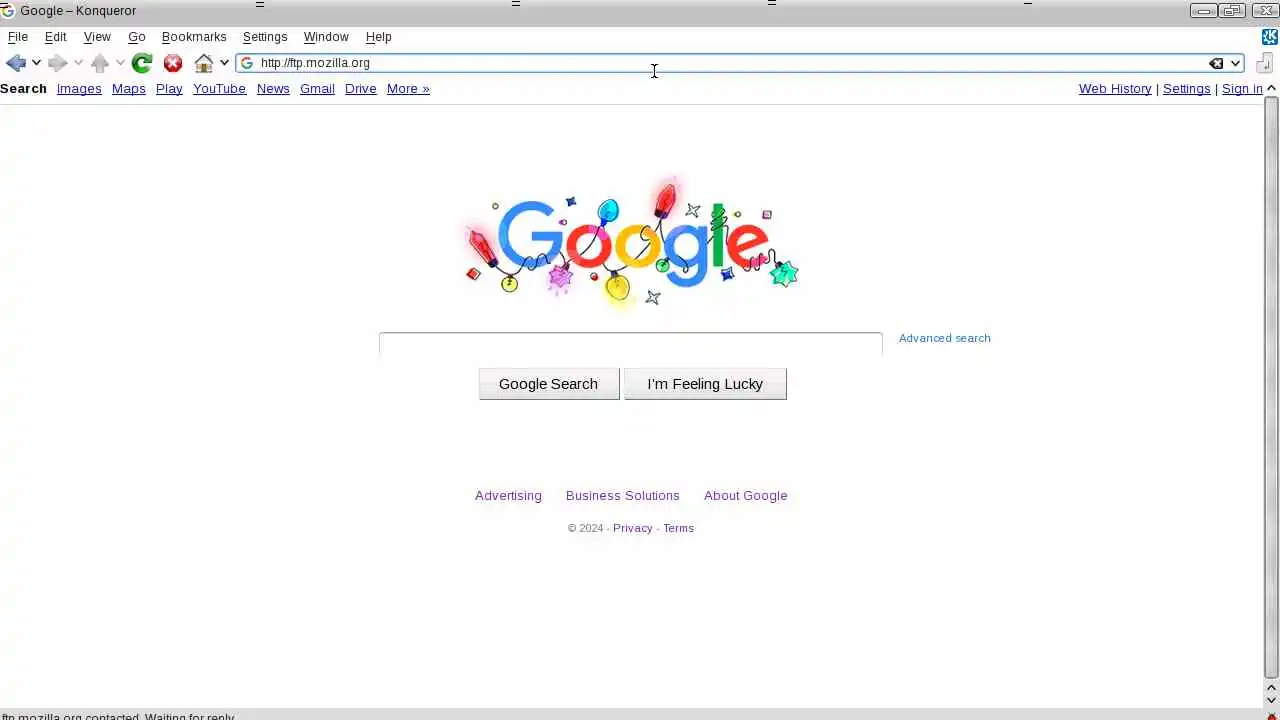Open the Gmail link
Image resolution: width=1280 pixels, height=720 pixels.
pyautogui.click(x=317, y=89)
